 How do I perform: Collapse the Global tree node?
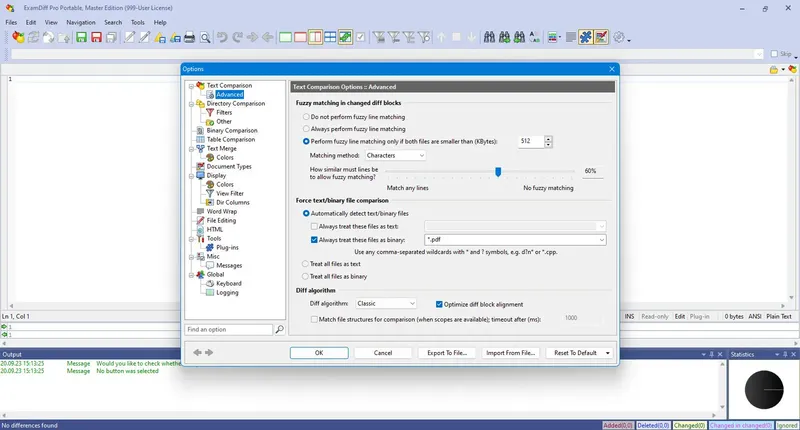coord(191,274)
